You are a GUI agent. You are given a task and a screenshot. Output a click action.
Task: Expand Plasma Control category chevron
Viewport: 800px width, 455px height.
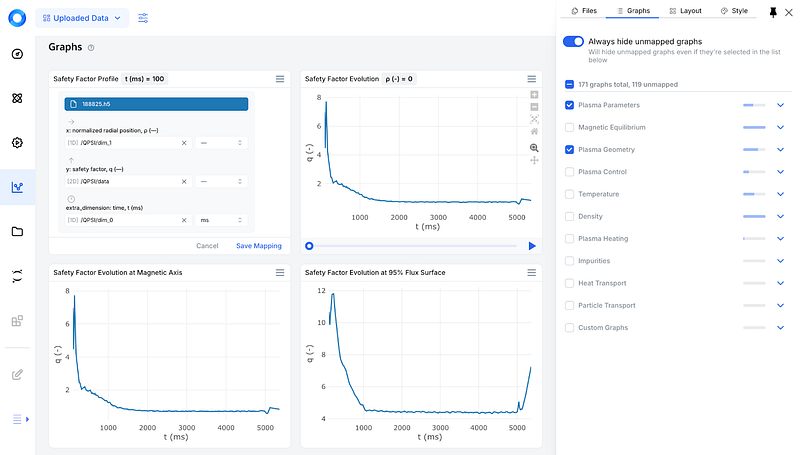point(780,172)
